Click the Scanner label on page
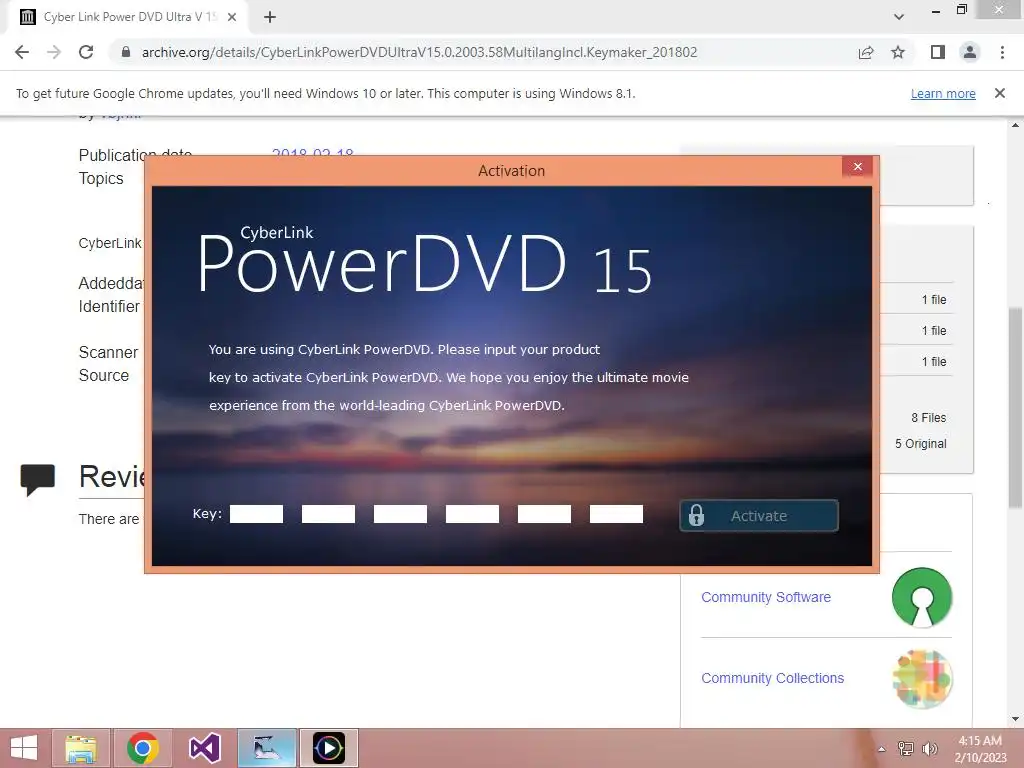Image resolution: width=1024 pixels, height=768 pixels. click(x=108, y=353)
